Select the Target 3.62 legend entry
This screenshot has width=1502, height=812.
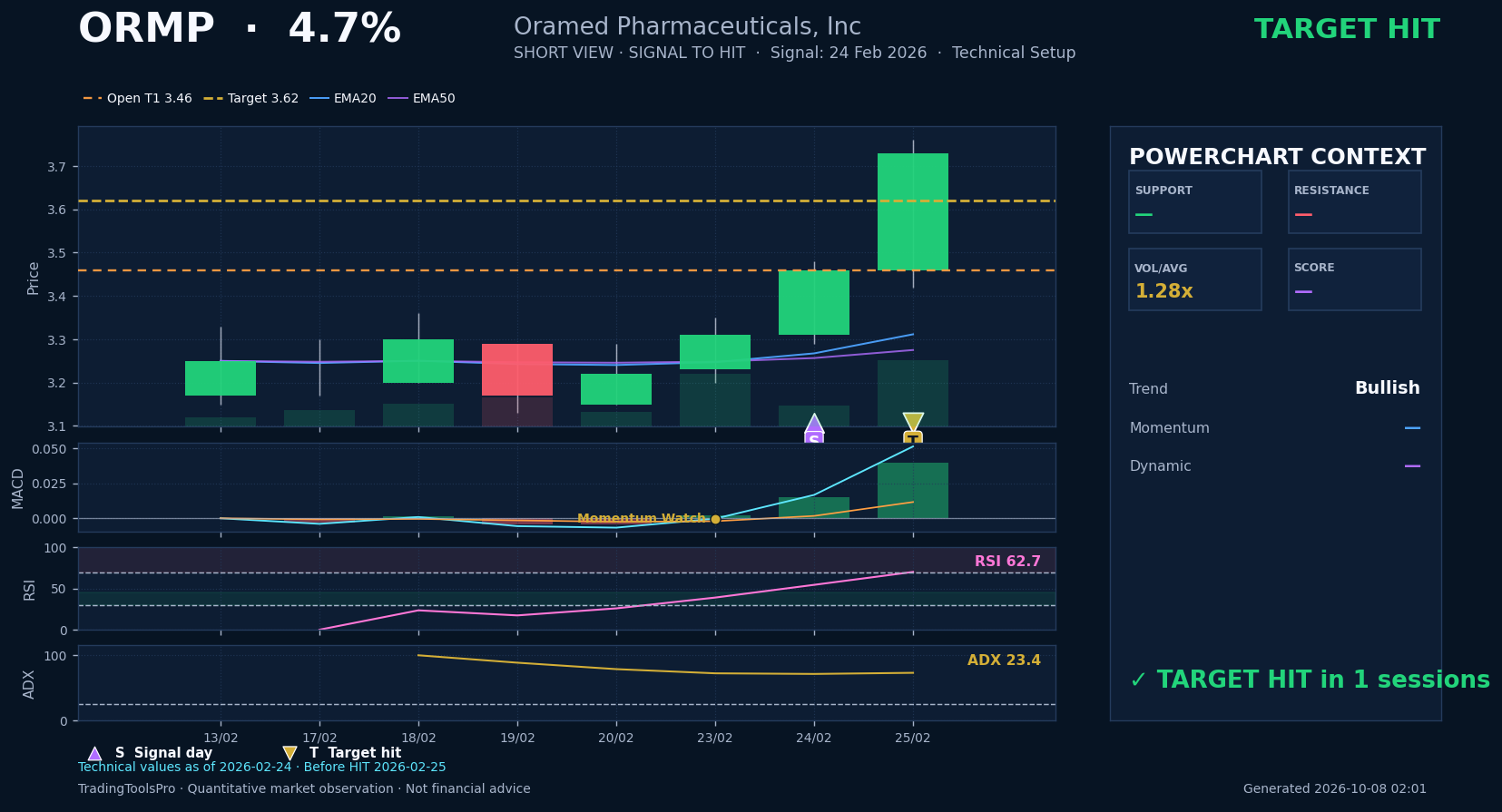[x=251, y=98]
